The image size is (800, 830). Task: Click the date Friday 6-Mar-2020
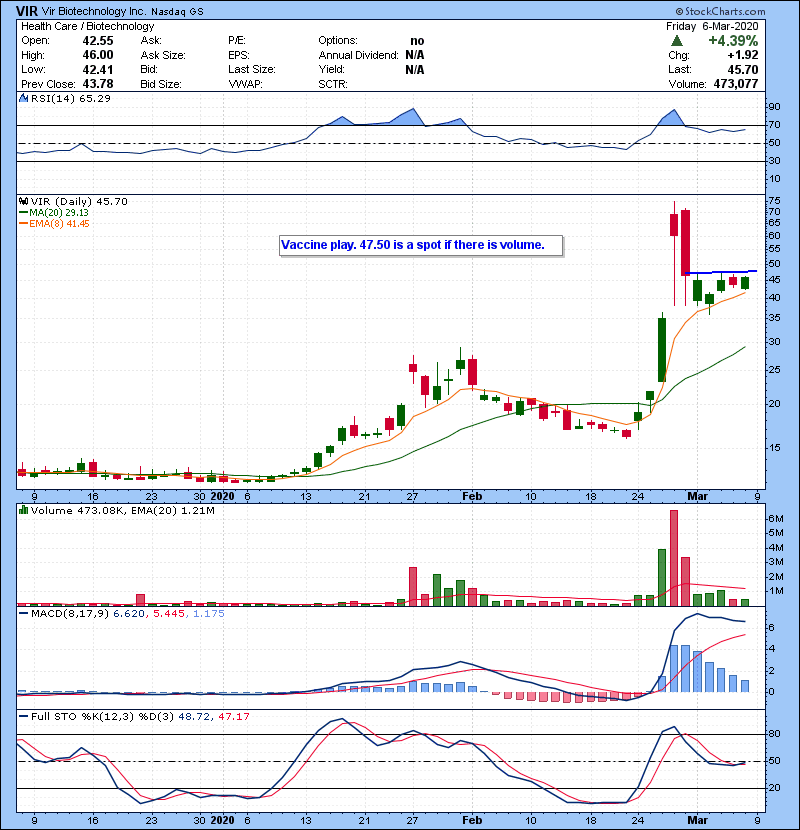click(712, 26)
